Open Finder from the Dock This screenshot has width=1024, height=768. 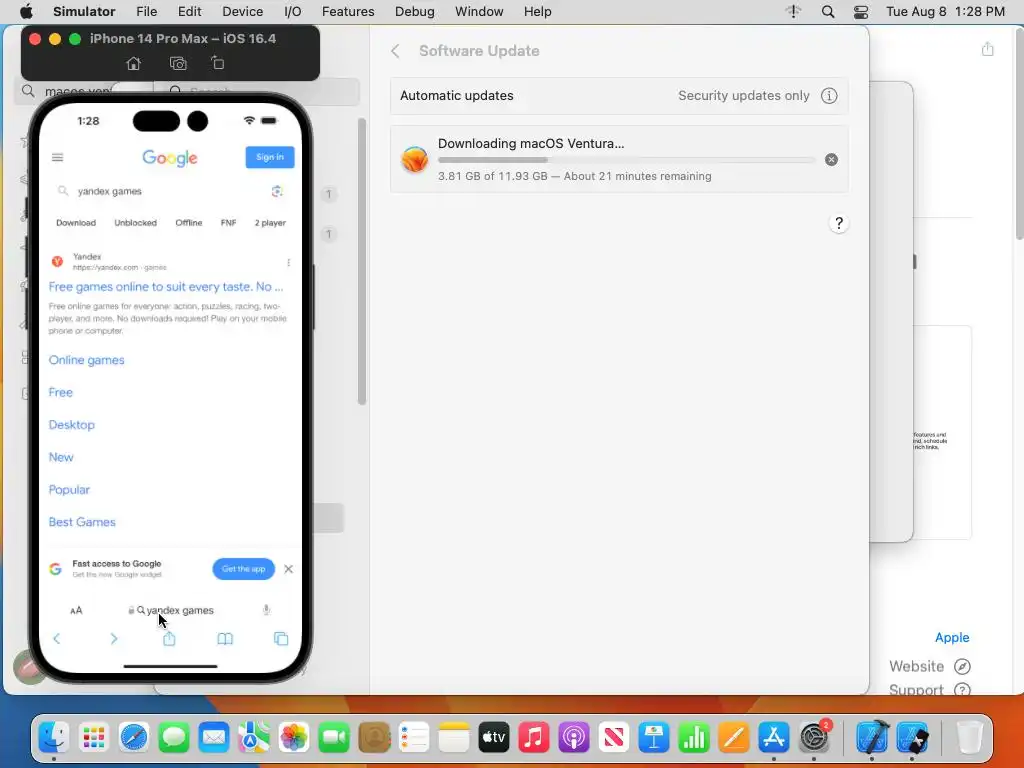pos(54,738)
